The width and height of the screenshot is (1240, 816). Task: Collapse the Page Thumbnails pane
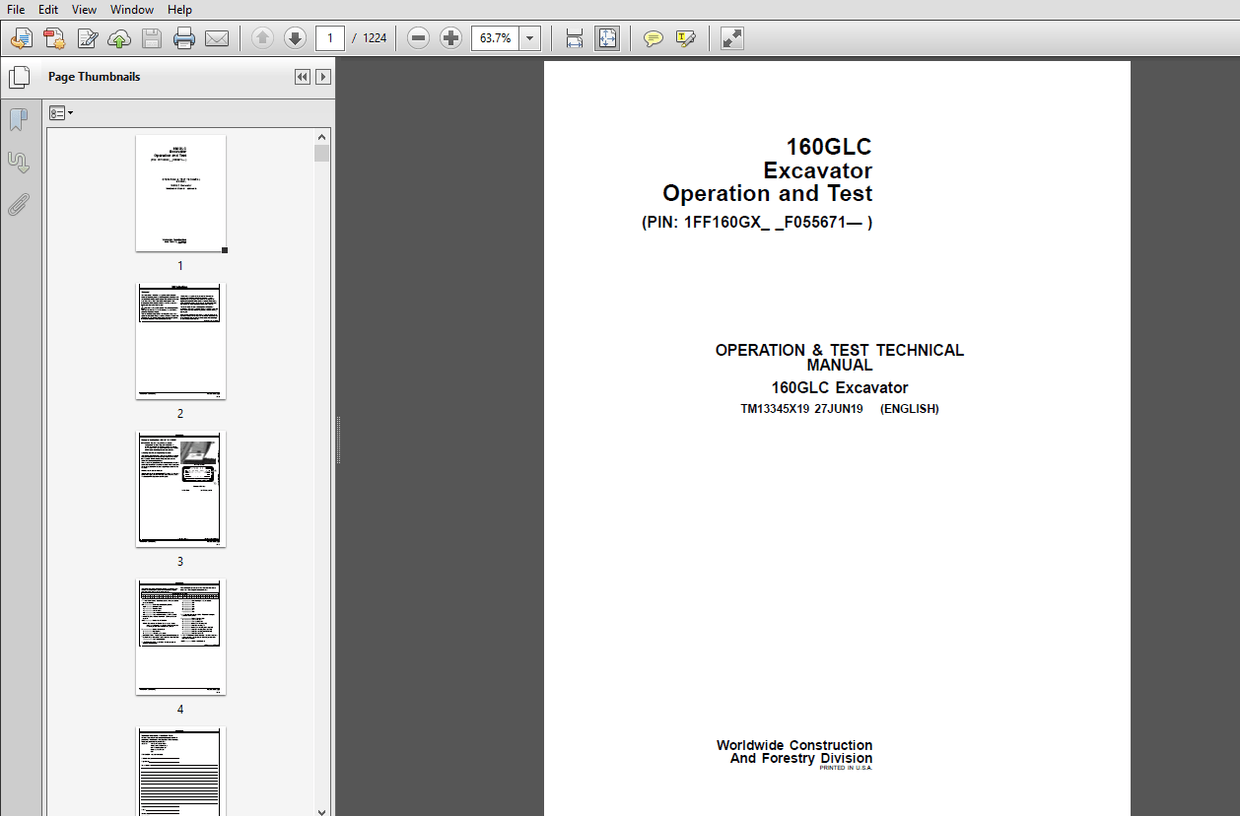(302, 76)
